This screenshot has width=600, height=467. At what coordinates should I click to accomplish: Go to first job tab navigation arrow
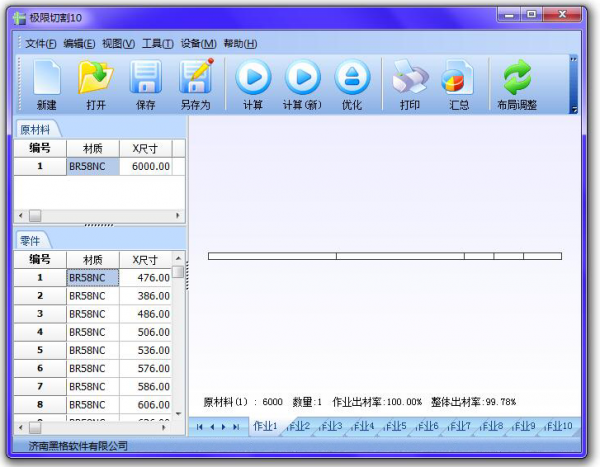199,427
